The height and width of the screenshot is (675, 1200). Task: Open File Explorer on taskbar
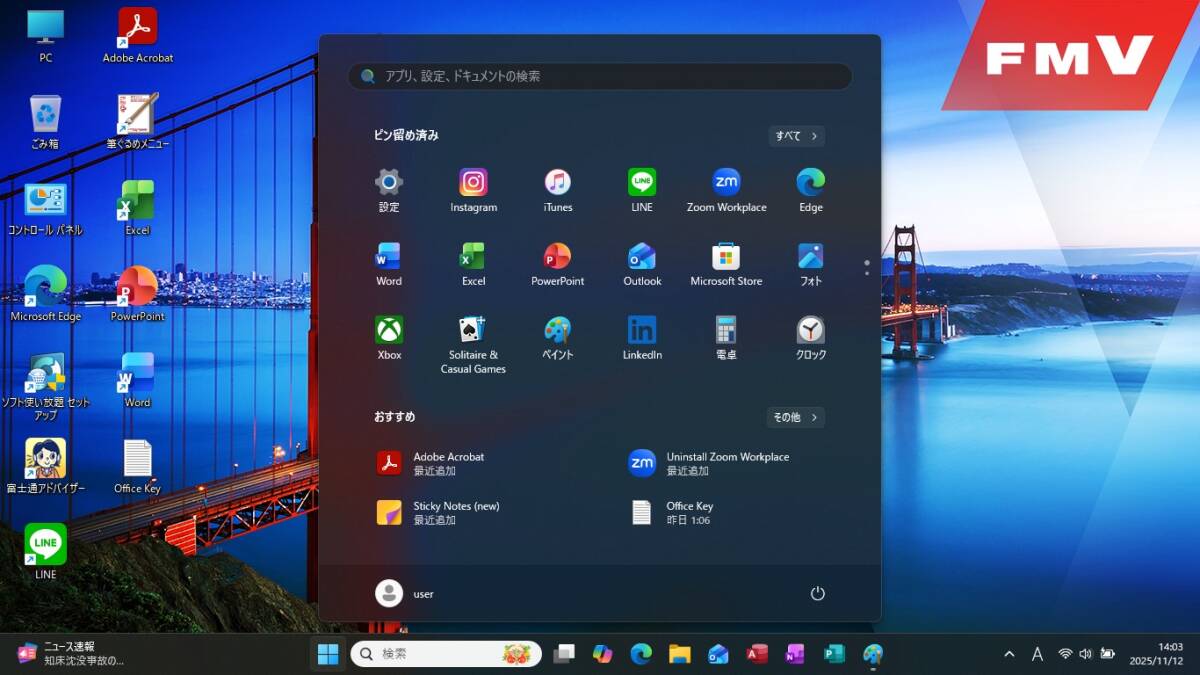[x=680, y=654]
